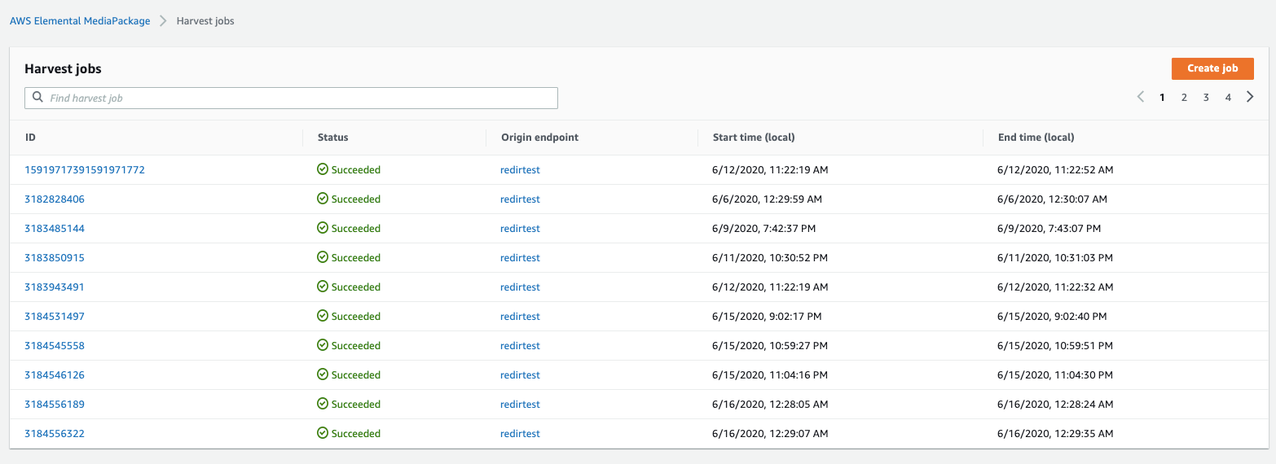Open redirtest endpoint for job 3183850915

(x=520, y=258)
